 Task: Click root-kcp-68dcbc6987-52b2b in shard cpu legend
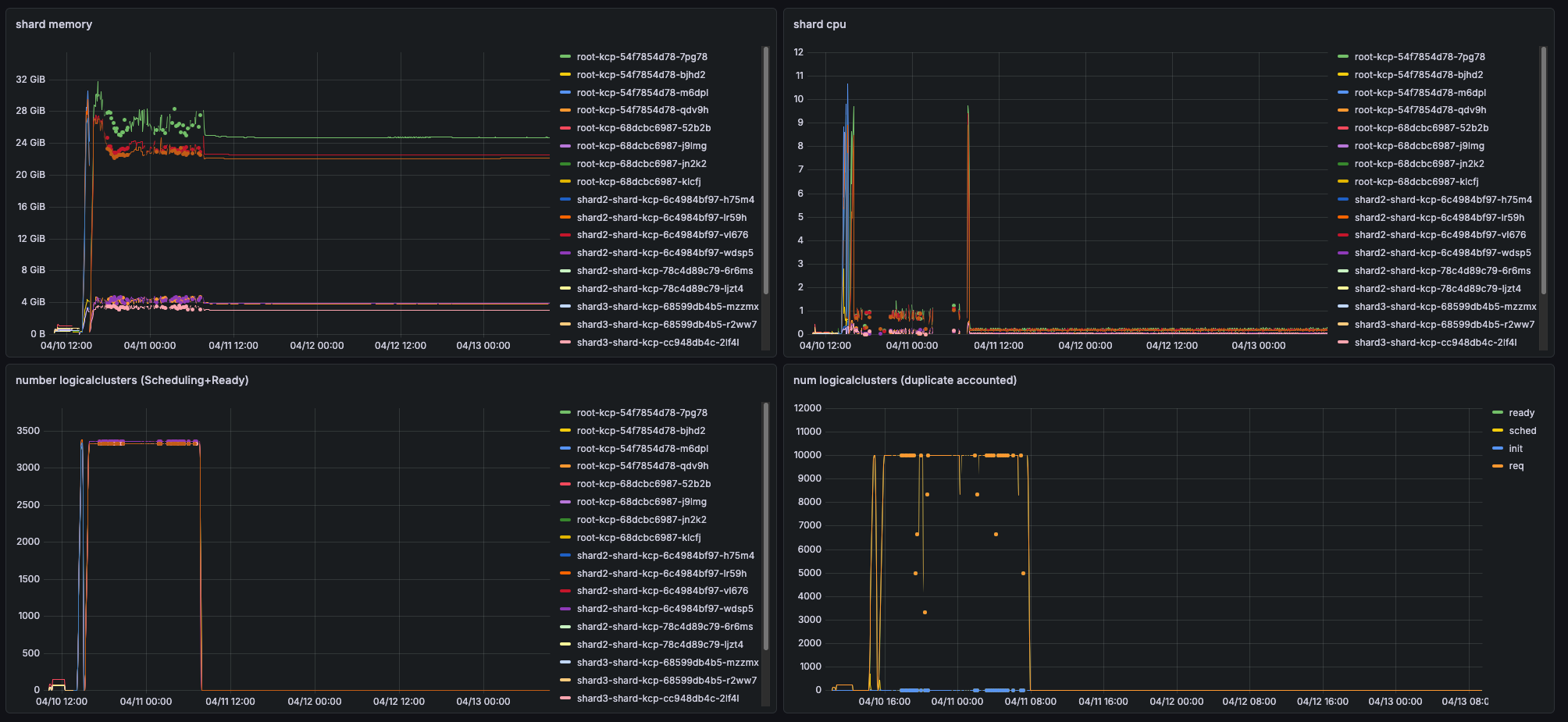[x=1421, y=128]
